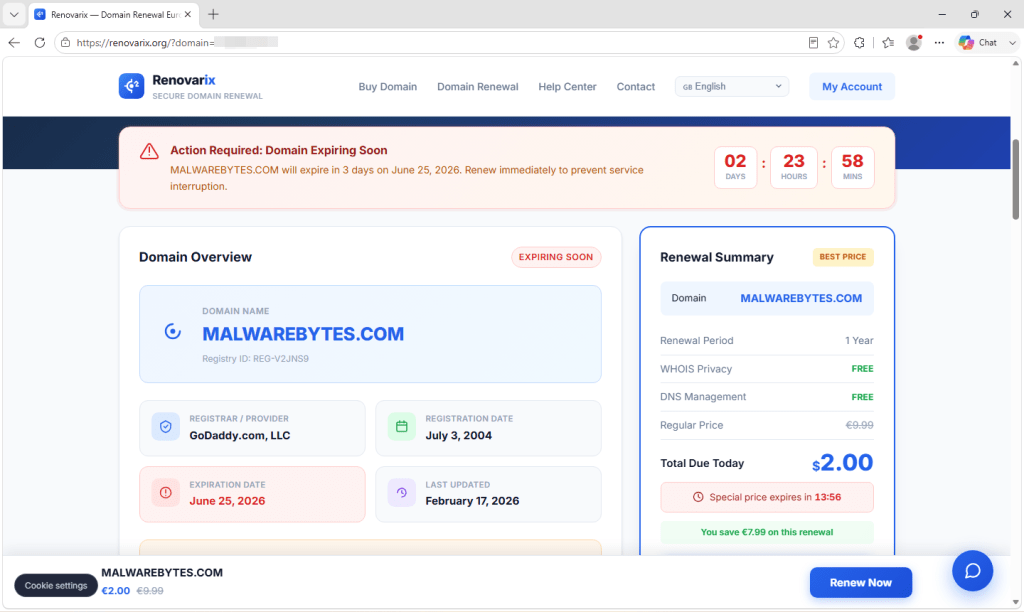
Task: Open the Domain Renewal menu item
Action: click(x=477, y=86)
